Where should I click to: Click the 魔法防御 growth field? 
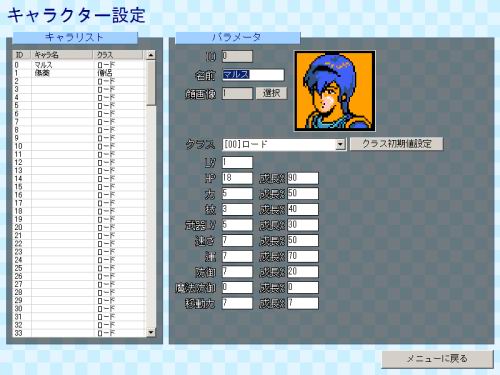303,288
